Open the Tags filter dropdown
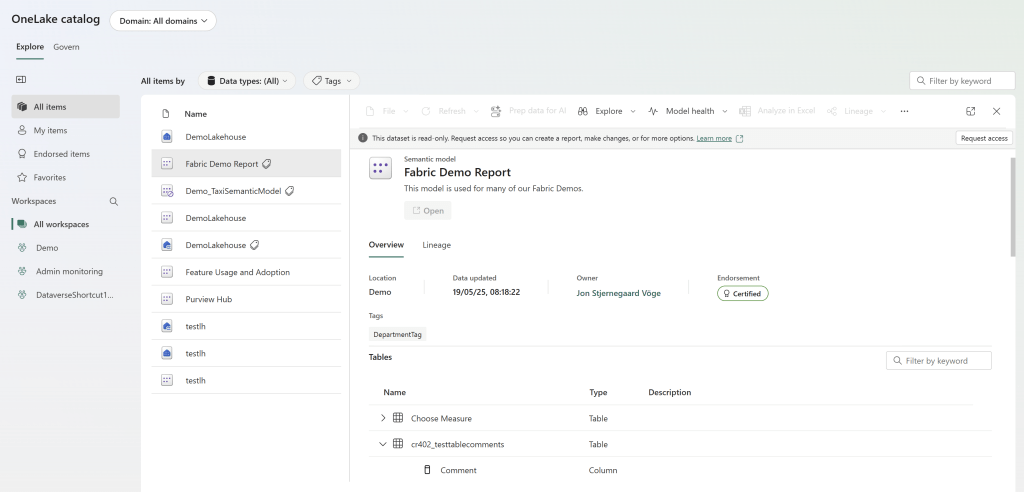Screen dimensions: 1024x492 (331, 81)
